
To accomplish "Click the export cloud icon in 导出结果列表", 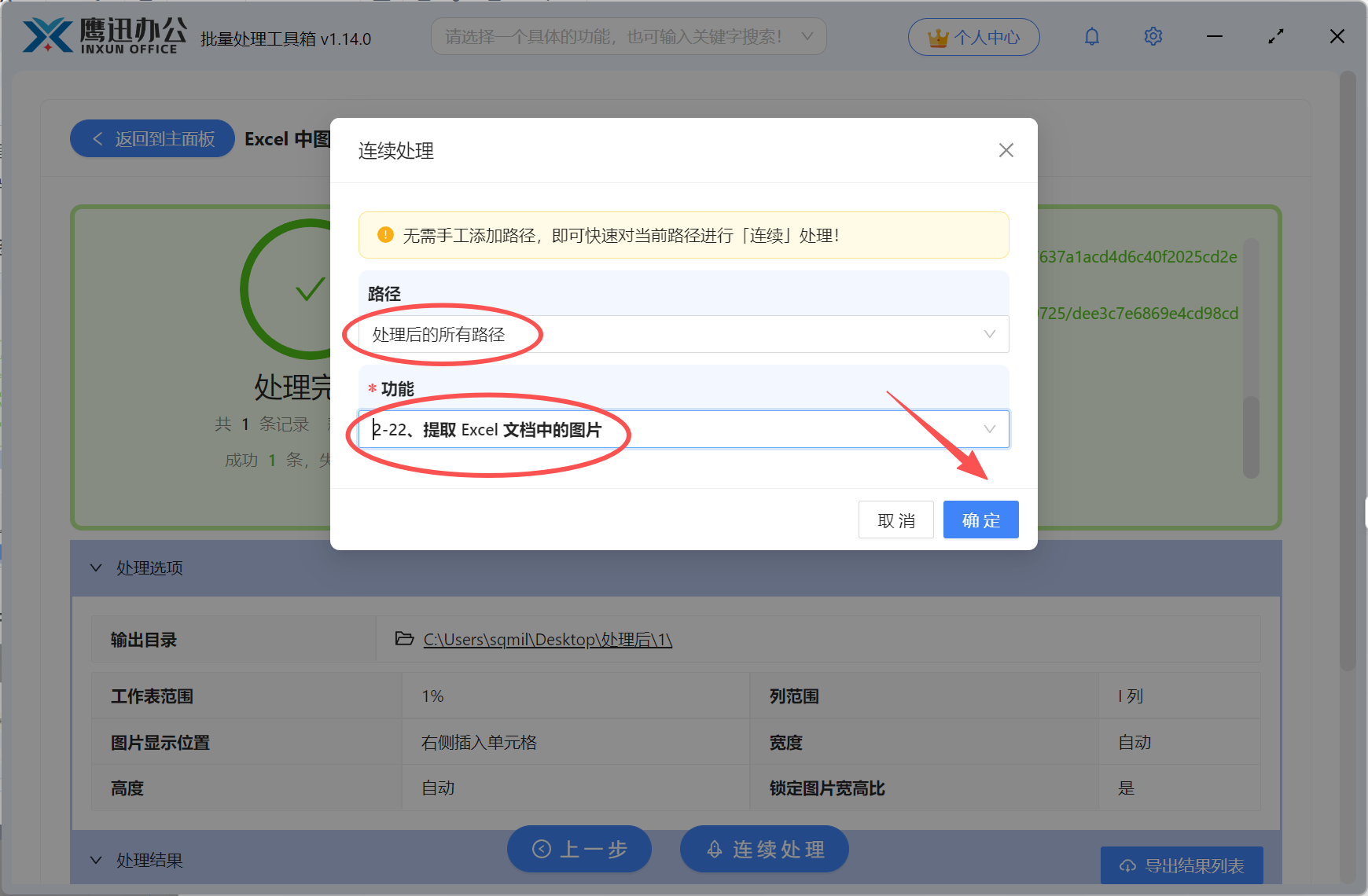I will 1127,865.
